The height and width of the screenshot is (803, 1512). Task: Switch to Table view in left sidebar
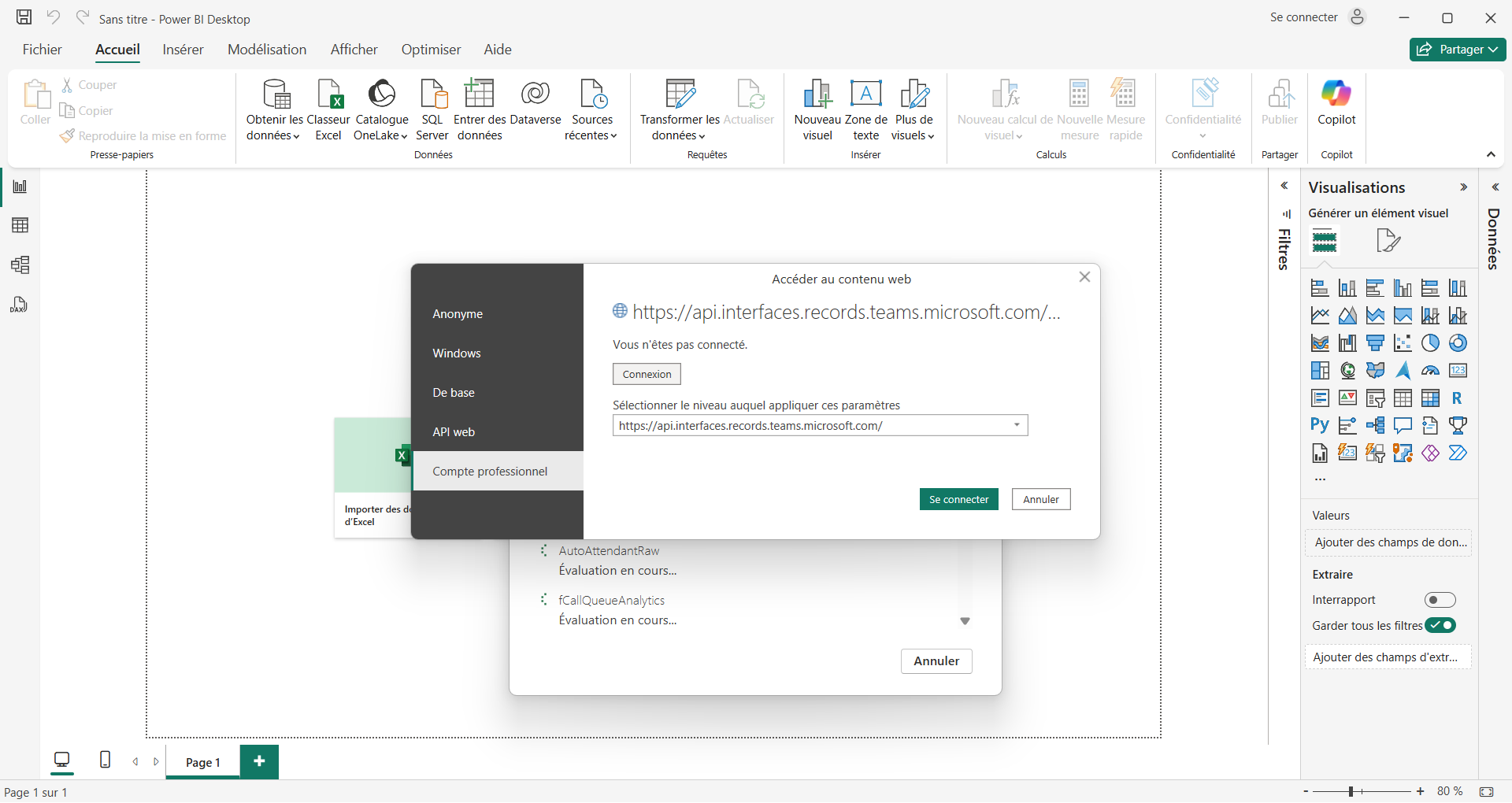tap(20, 226)
